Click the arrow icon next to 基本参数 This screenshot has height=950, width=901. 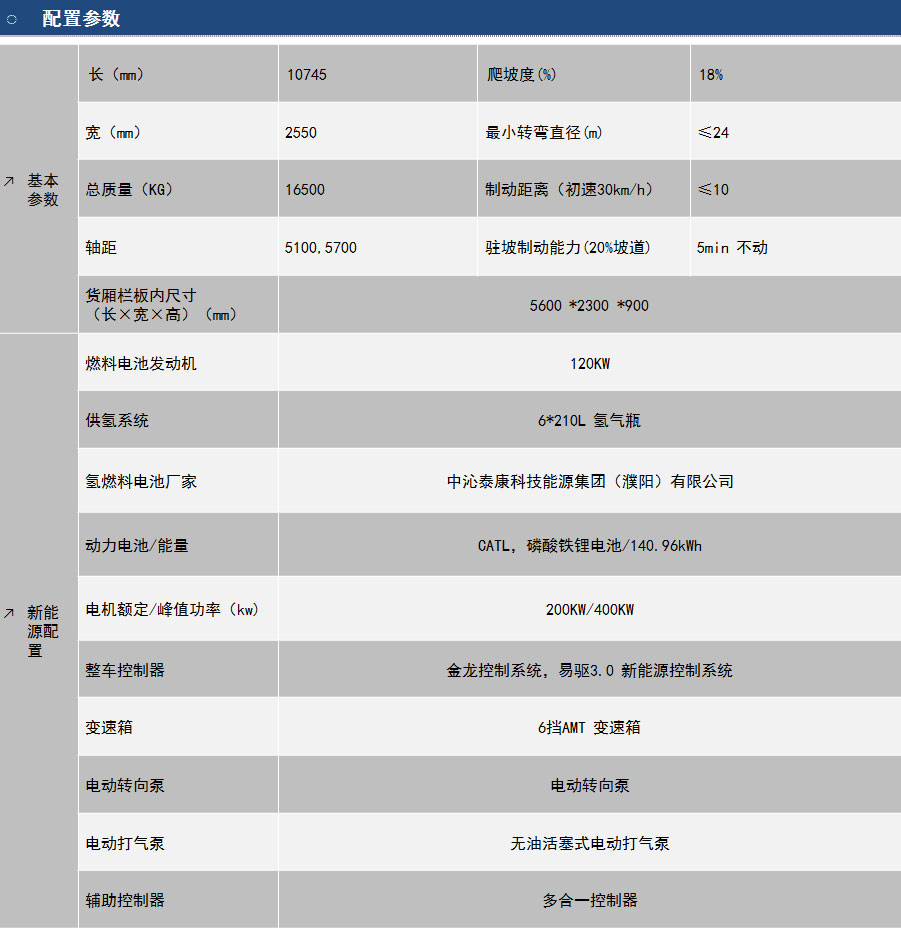click(9, 181)
